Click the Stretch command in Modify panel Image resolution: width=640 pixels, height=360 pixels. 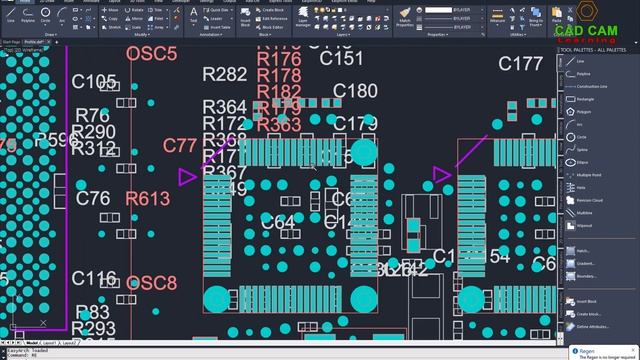click(x=111, y=27)
